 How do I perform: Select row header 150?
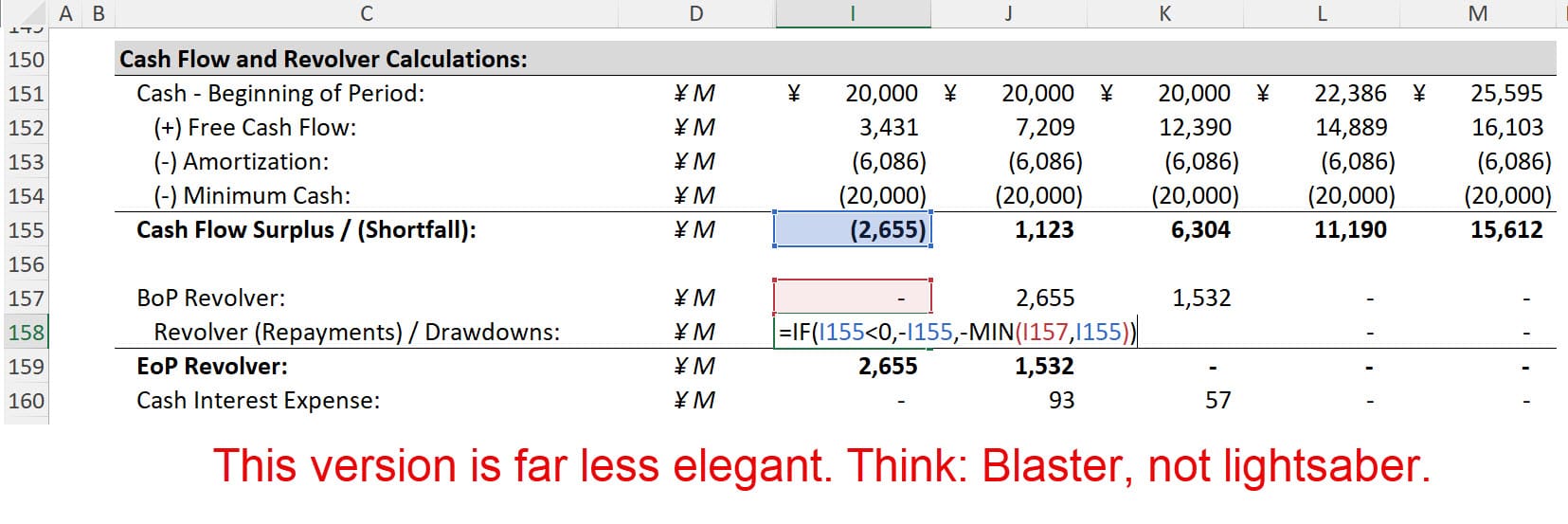(26, 60)
